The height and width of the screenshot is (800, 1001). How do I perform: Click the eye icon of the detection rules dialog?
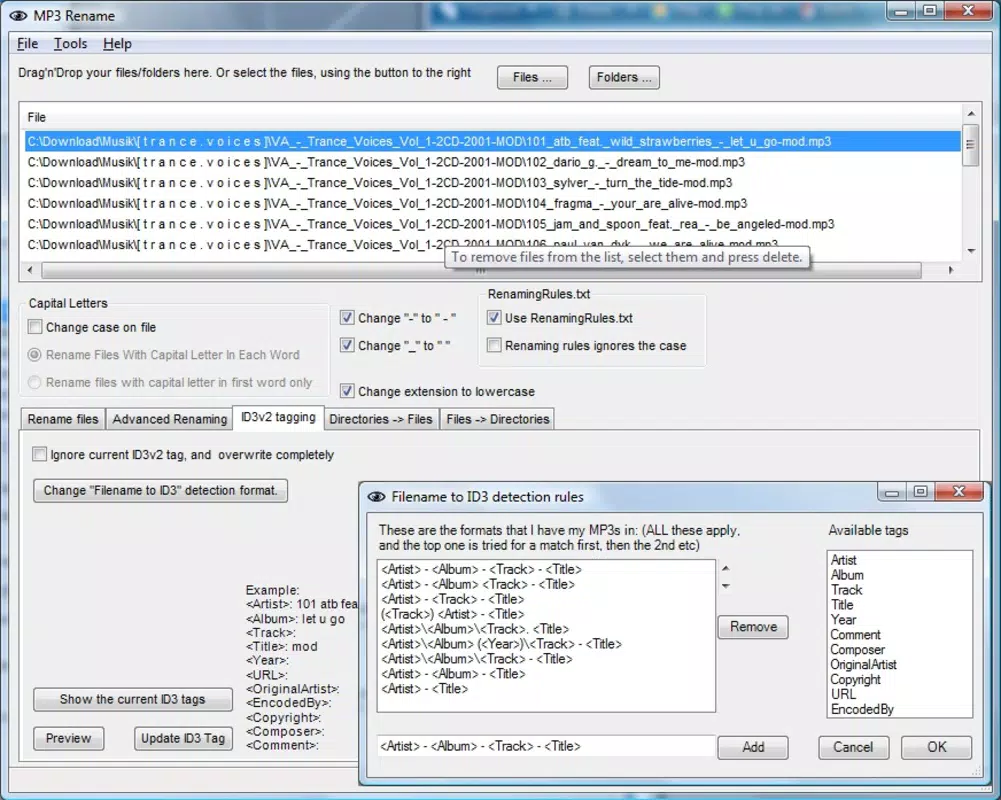coord(377,497)
